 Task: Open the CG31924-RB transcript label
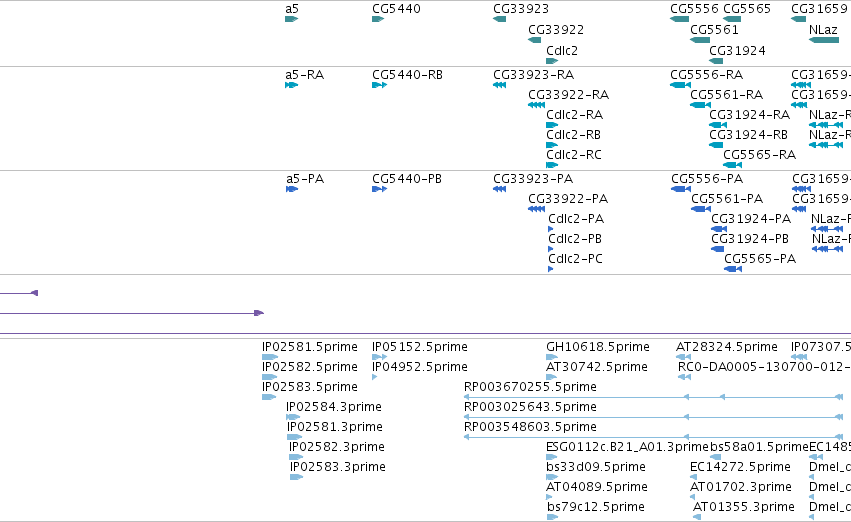tap(748, 135)
